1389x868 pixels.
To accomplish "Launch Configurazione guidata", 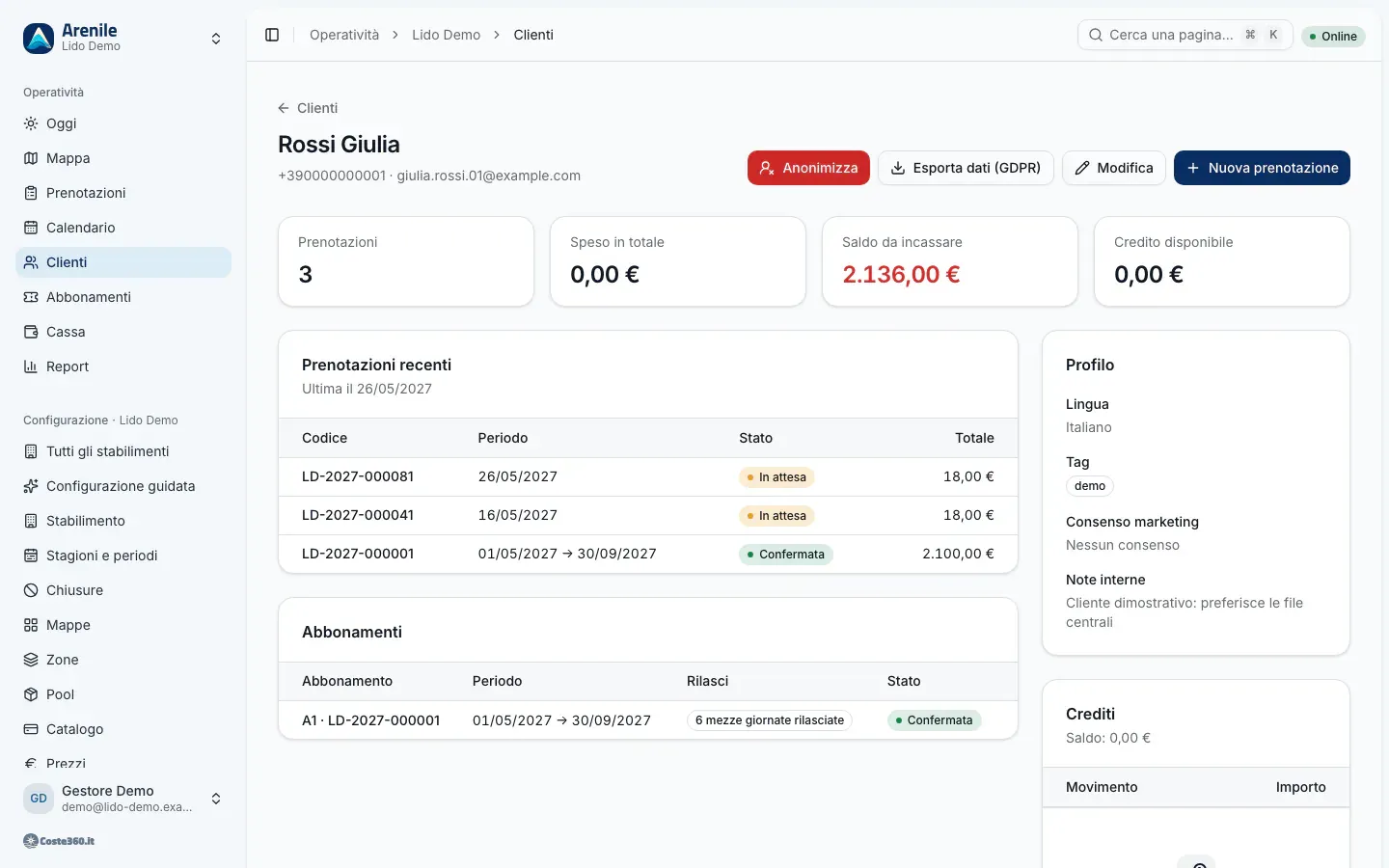I will [x=123, y=486].
